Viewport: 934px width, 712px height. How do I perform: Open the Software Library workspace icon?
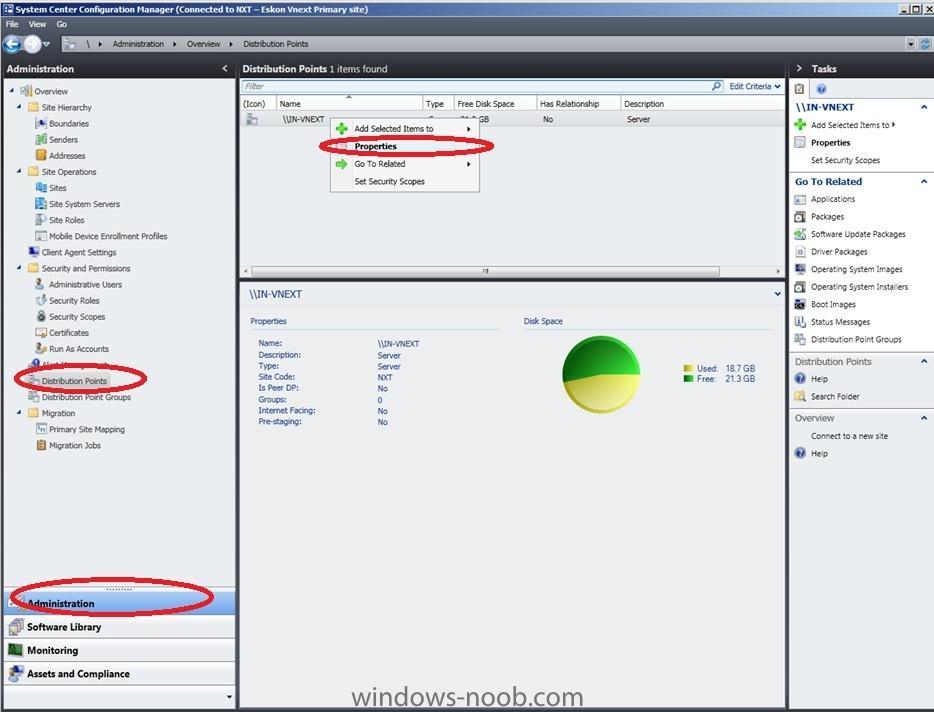[x=16, y=627]
